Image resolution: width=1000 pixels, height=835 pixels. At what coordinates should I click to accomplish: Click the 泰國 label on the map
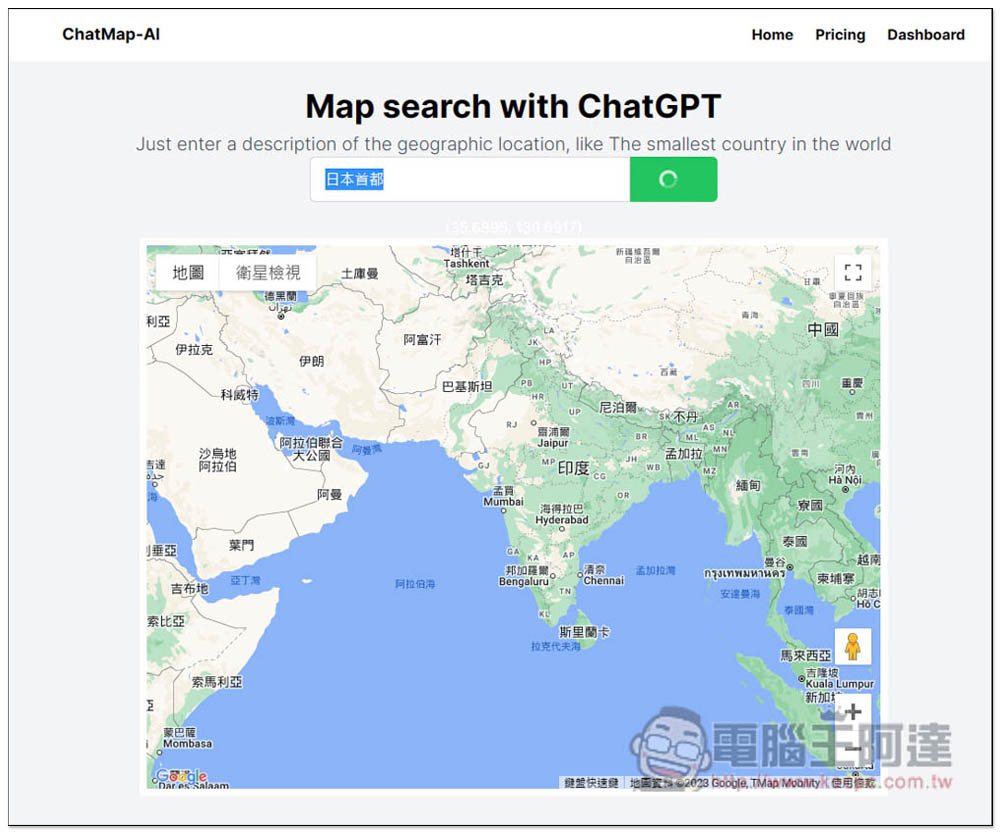coord(795,542)
